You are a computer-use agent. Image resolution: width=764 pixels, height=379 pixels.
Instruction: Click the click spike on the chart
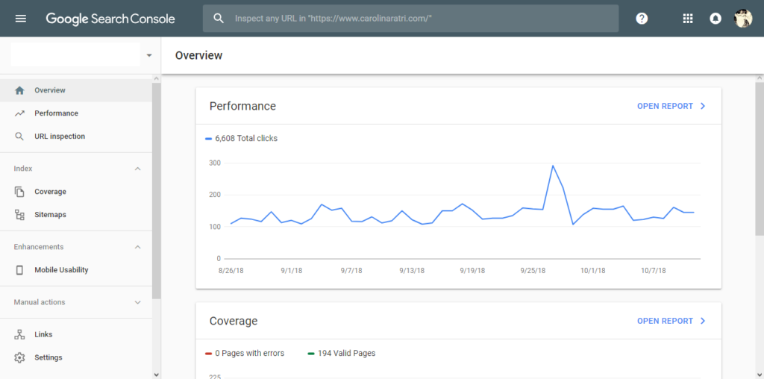point(553,166)
